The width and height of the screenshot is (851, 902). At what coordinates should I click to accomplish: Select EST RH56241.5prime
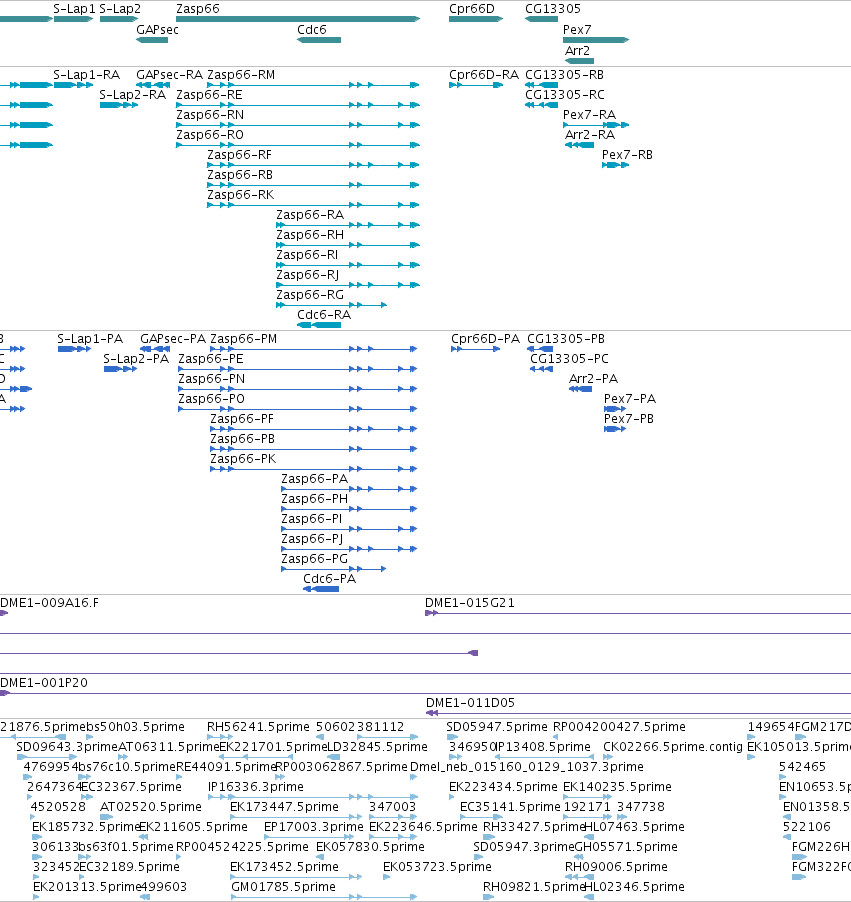[x=258, y=727]
